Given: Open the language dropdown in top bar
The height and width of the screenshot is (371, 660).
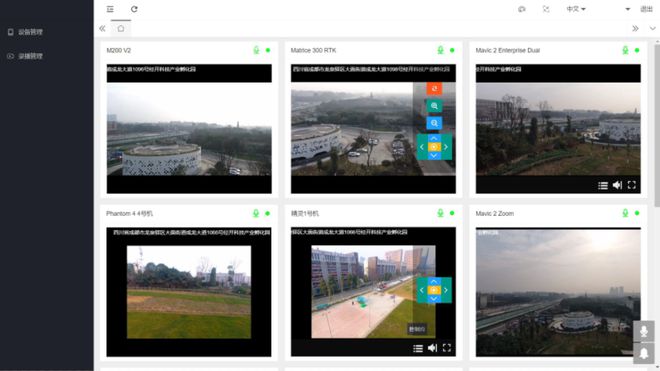Looking at the screenshot, I should (576, 9).
